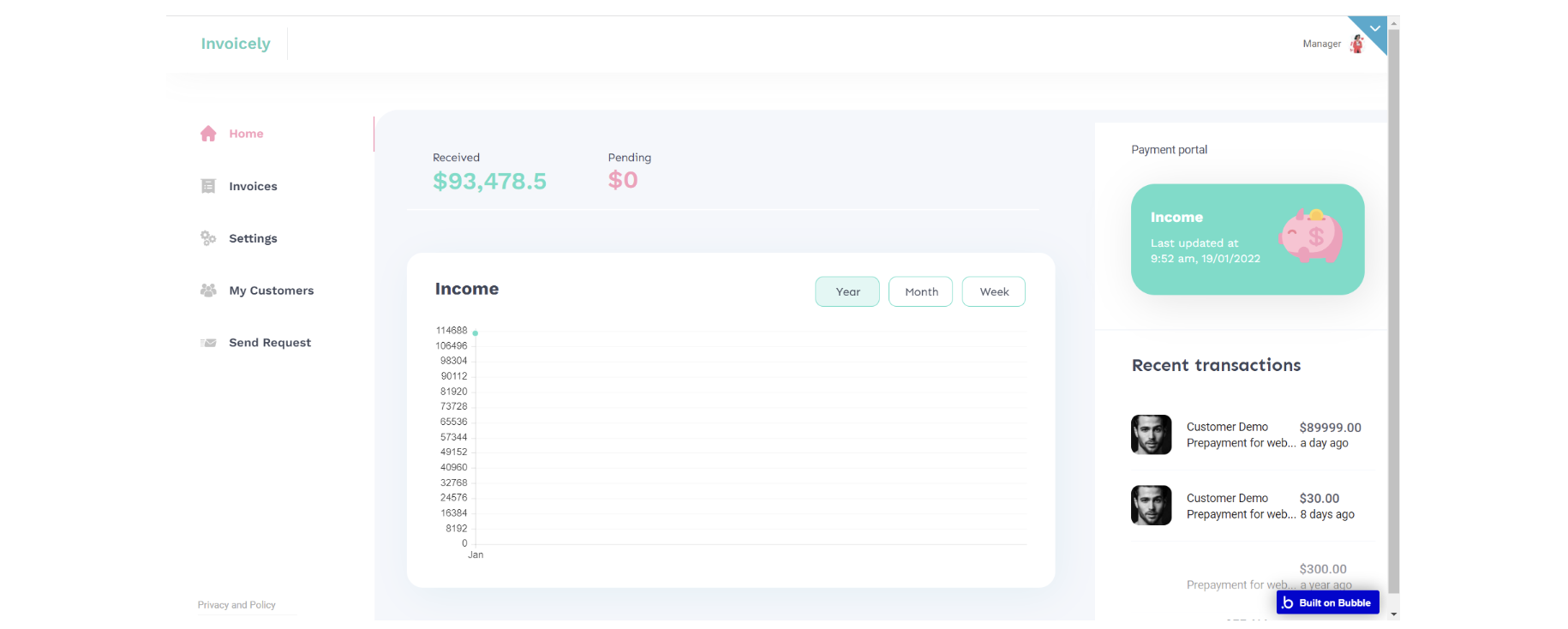The width and height of the screenshot is (1568, 629).
Task: Click the 'Jan' axis label
Action: pos(476,555)
